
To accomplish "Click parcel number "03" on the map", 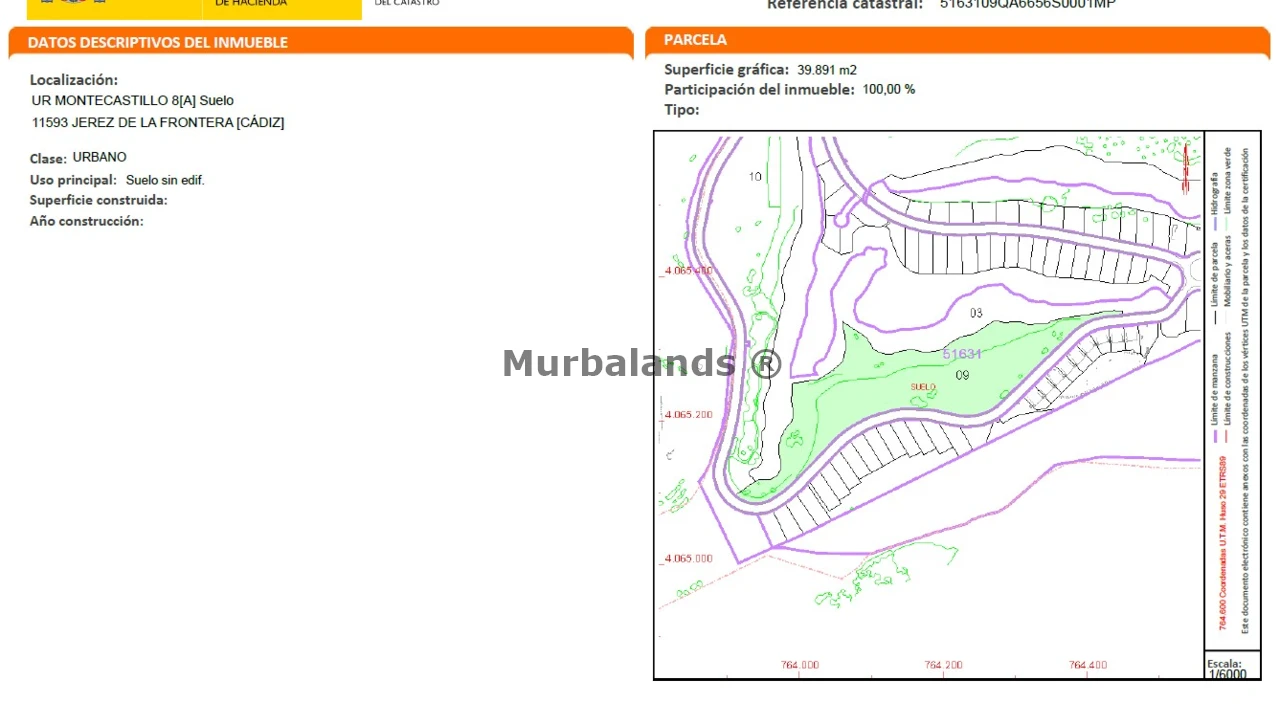I will pos(976,313).
